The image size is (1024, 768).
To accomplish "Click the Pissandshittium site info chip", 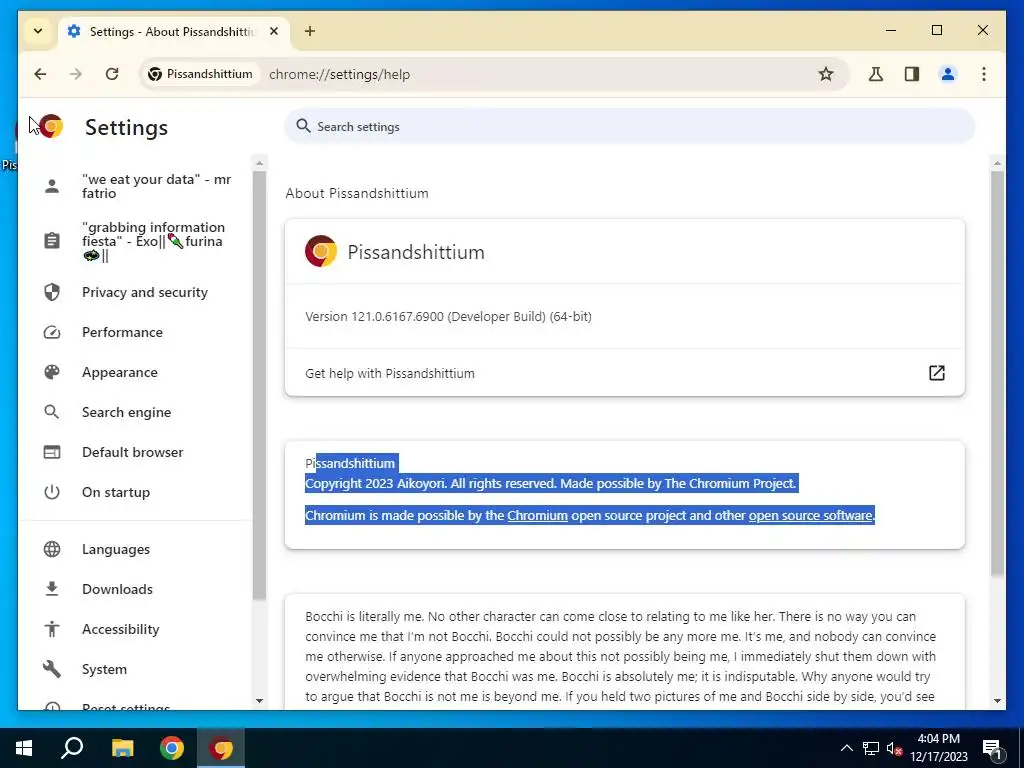I will [200, 74].
